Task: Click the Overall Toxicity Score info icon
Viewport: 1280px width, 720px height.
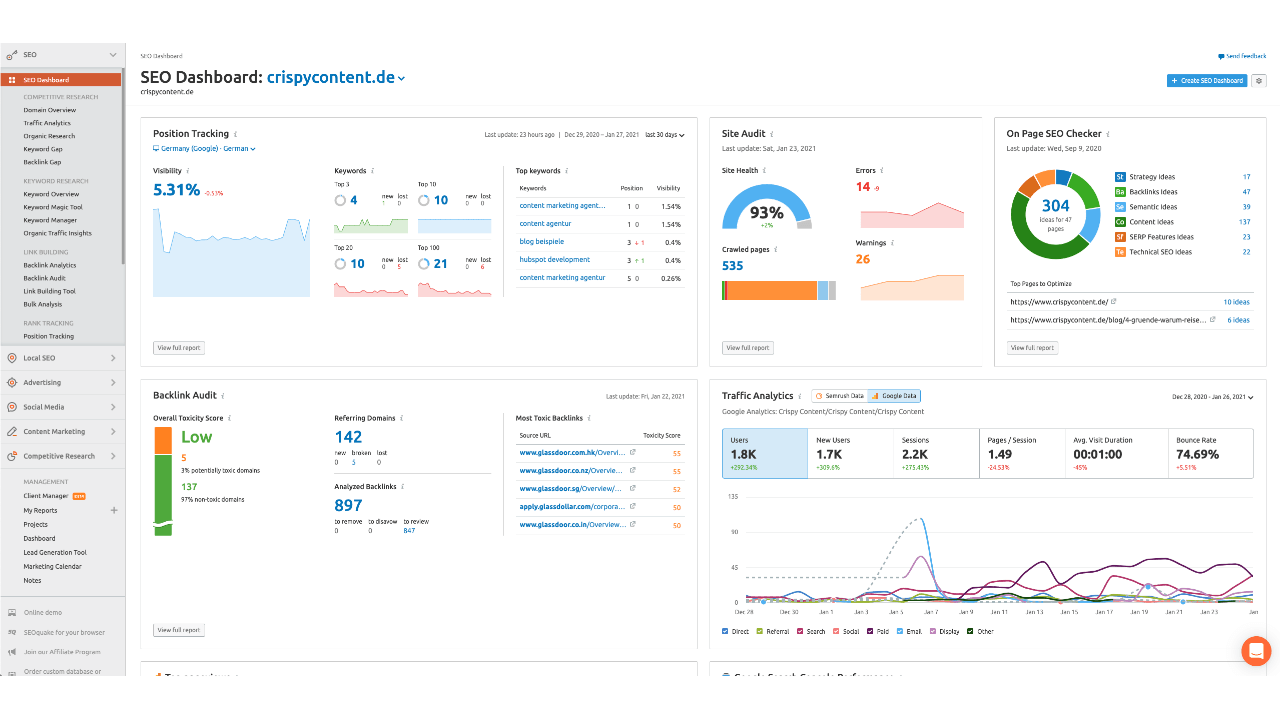Action: pos(230,418)
